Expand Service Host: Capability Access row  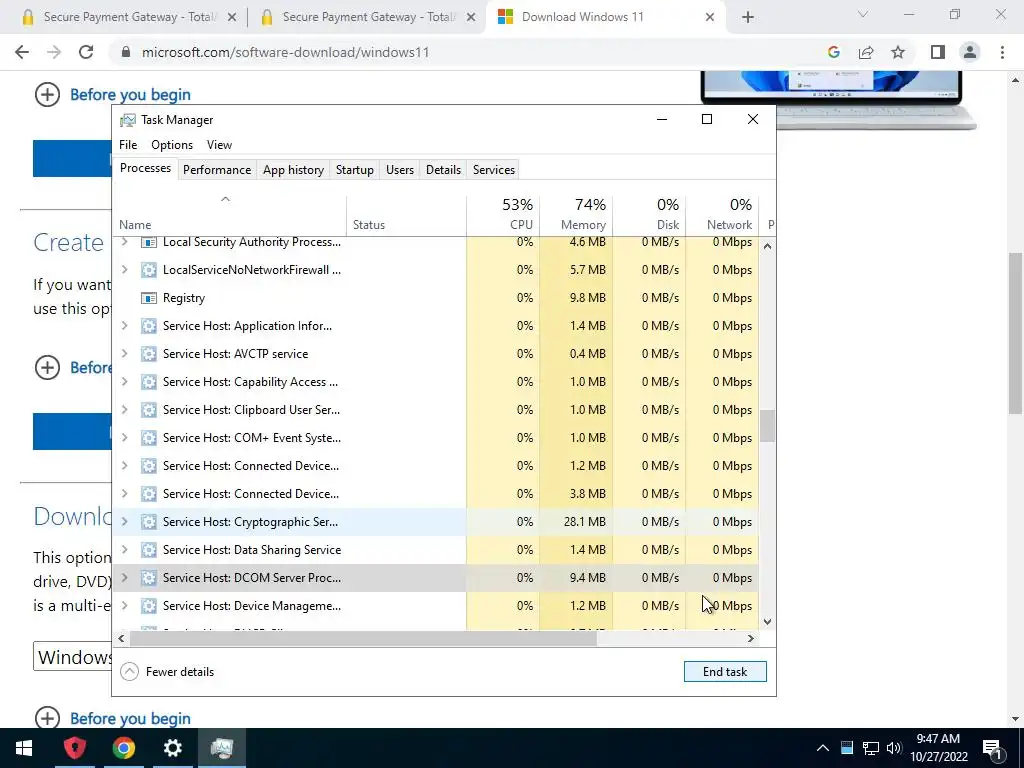pyautogui.click(x=125, y=382)
